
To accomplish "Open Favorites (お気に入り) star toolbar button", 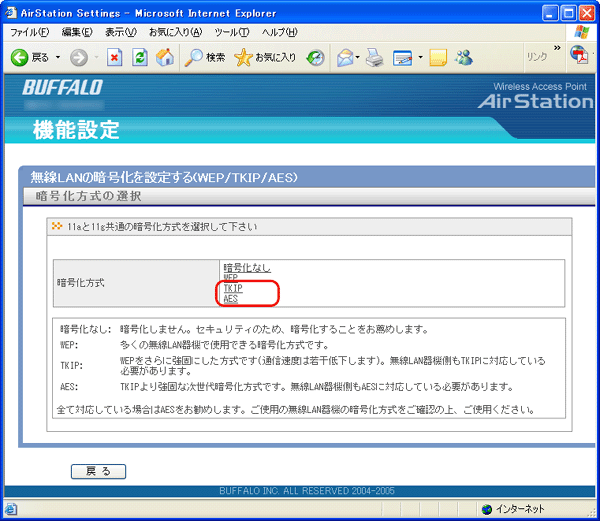I will (265, 57).
